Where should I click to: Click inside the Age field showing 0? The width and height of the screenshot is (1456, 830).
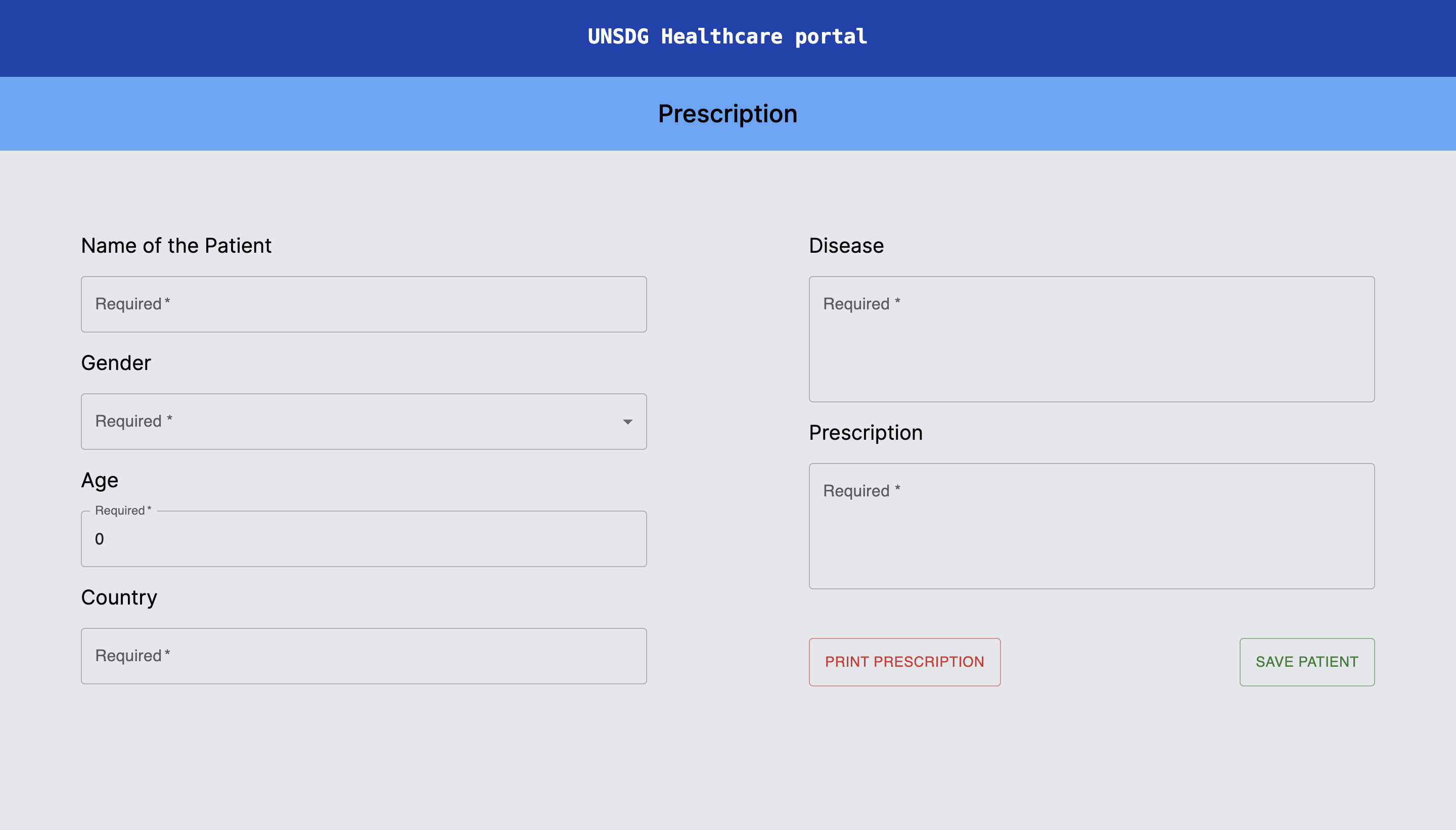tap(363, 538)
